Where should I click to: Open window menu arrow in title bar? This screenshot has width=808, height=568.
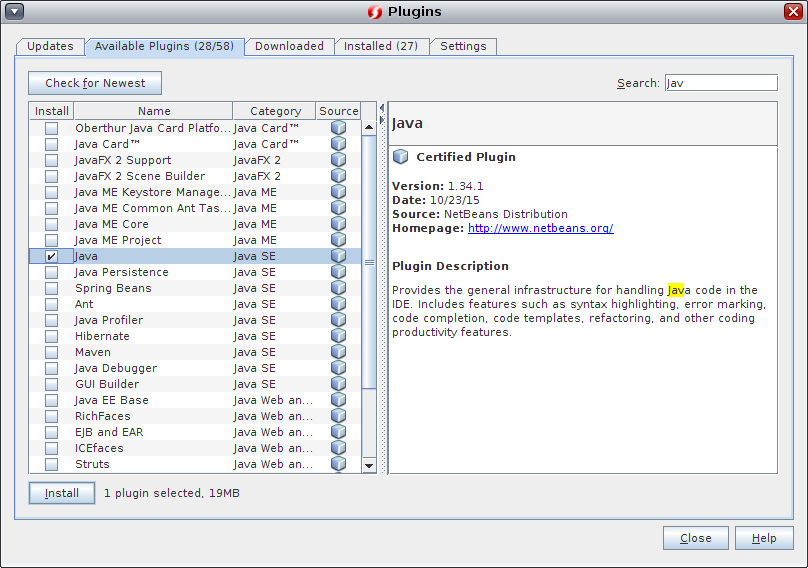14,11
